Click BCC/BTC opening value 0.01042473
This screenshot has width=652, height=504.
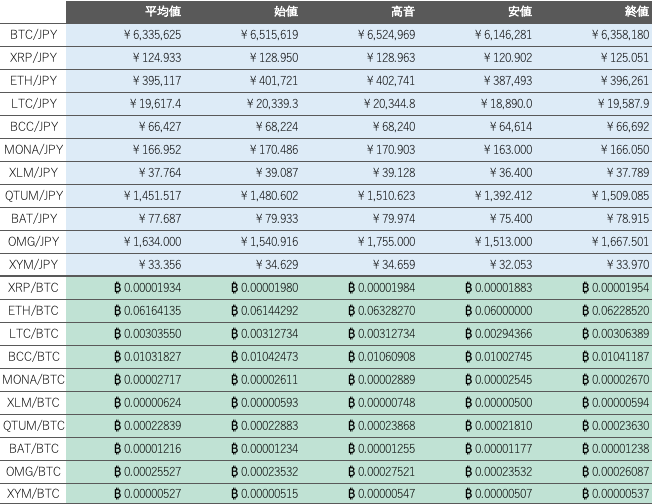pos(265,356)
